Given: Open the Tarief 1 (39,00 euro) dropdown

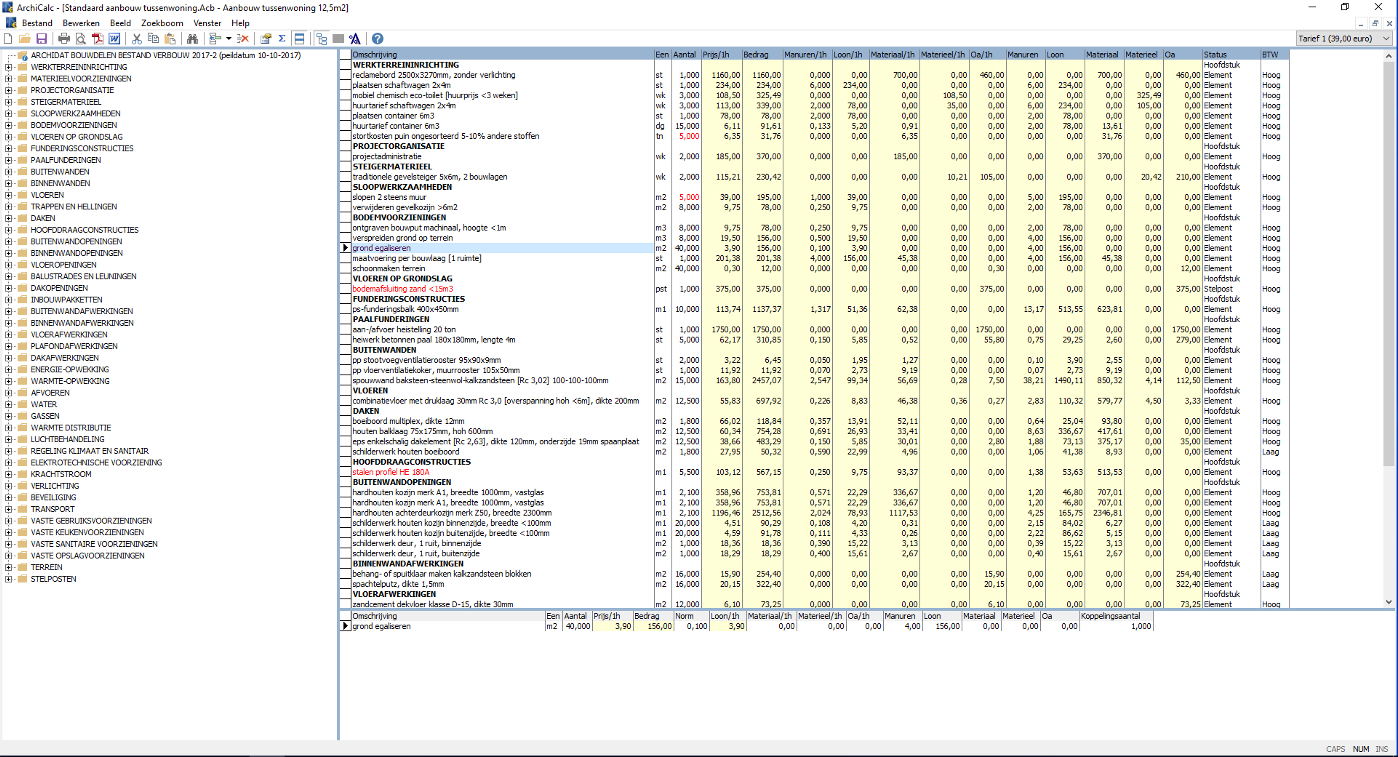Looking at the screenshot, I should click(x=1343, y=38).
